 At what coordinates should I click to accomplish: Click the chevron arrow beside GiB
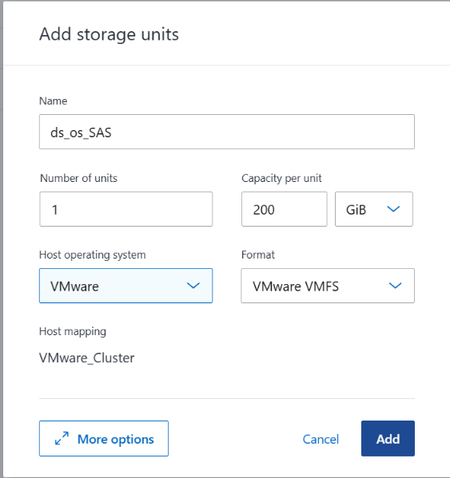(393, 209)
